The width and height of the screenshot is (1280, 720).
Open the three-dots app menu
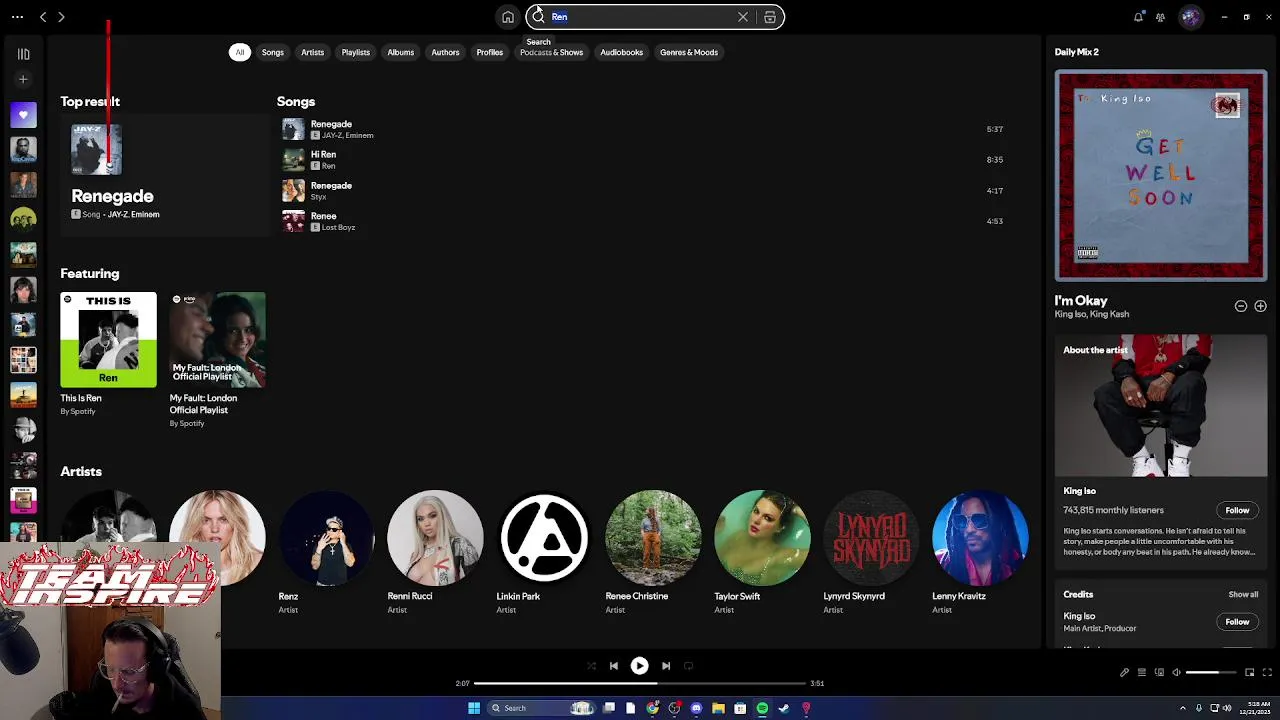coord(17,17)
